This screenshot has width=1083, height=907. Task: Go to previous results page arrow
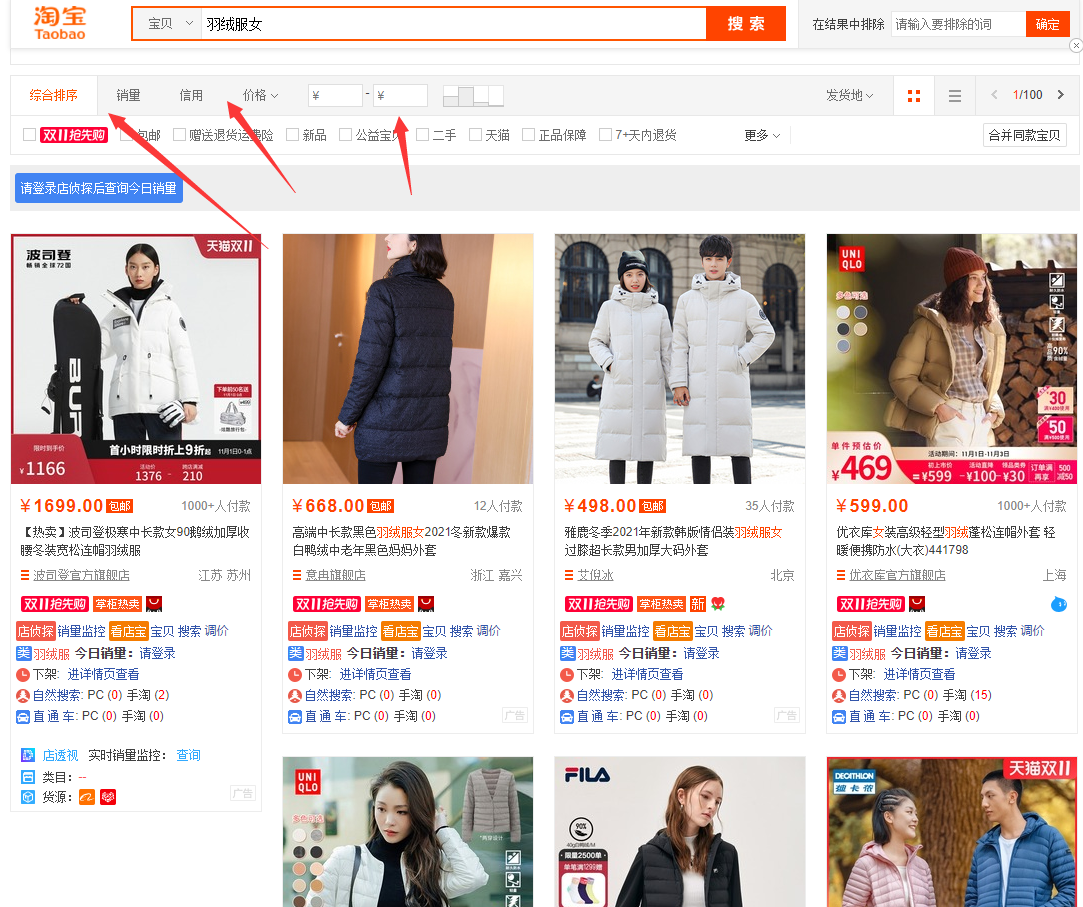tap(994, 95)
